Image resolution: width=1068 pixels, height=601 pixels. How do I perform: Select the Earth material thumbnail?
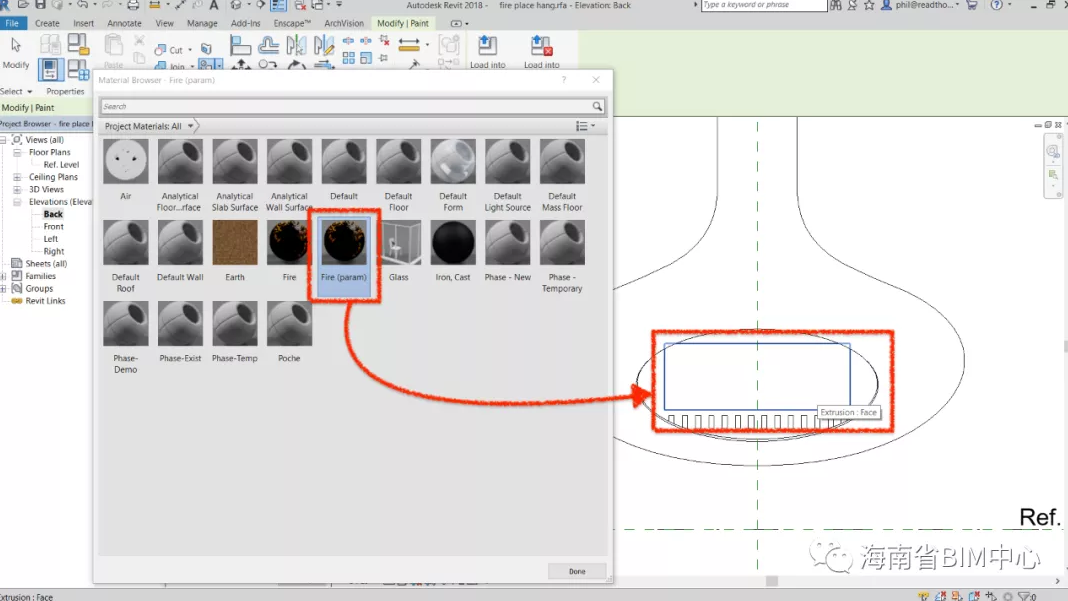pos(234,243)
